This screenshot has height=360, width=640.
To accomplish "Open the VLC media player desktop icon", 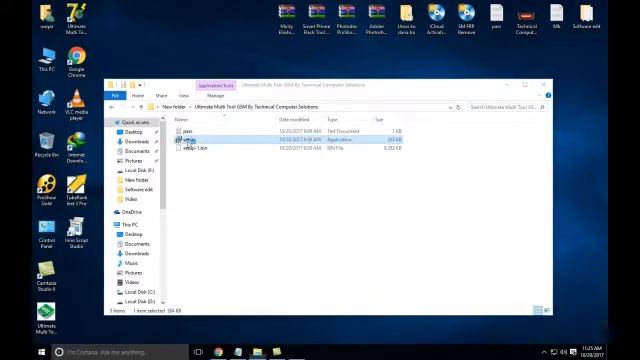I will (x=76, y=105).
